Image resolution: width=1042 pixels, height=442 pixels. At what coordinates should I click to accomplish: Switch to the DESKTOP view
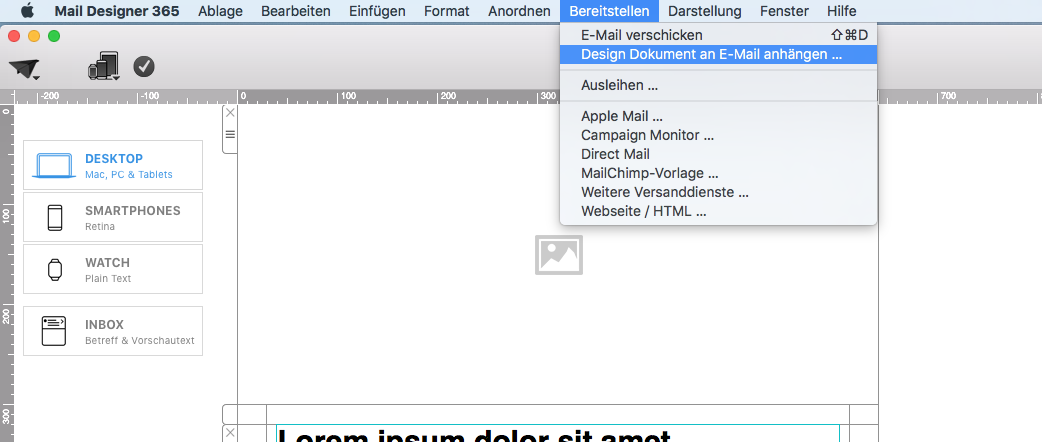(x=113, y=165)
